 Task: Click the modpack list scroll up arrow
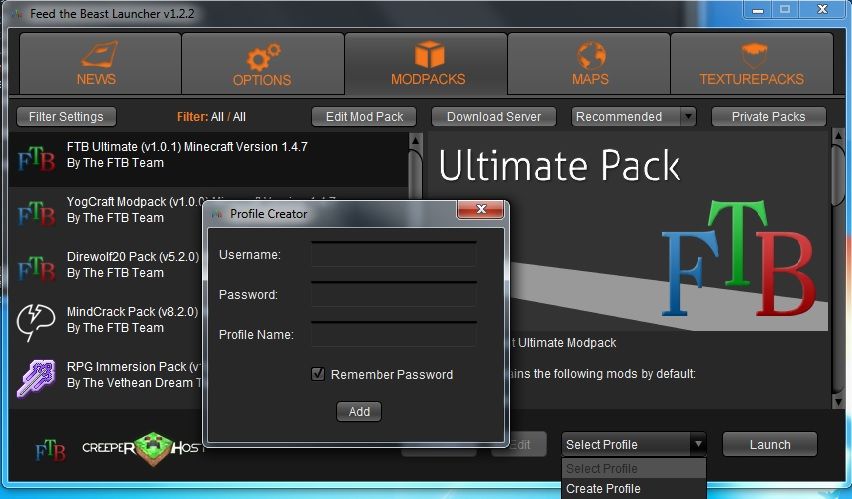click(x=415, y=141)
